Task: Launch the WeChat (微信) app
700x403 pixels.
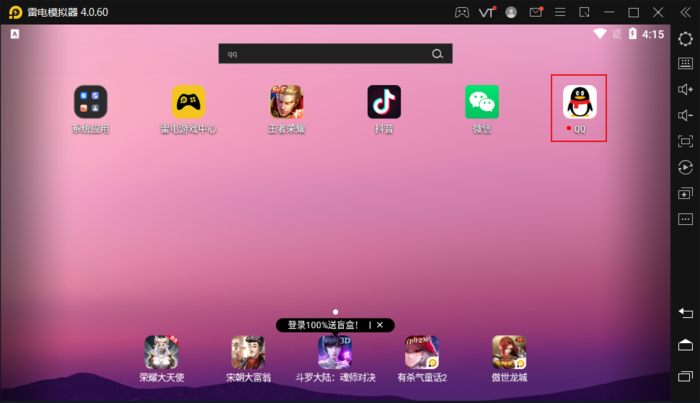Action: click(482, 103)
